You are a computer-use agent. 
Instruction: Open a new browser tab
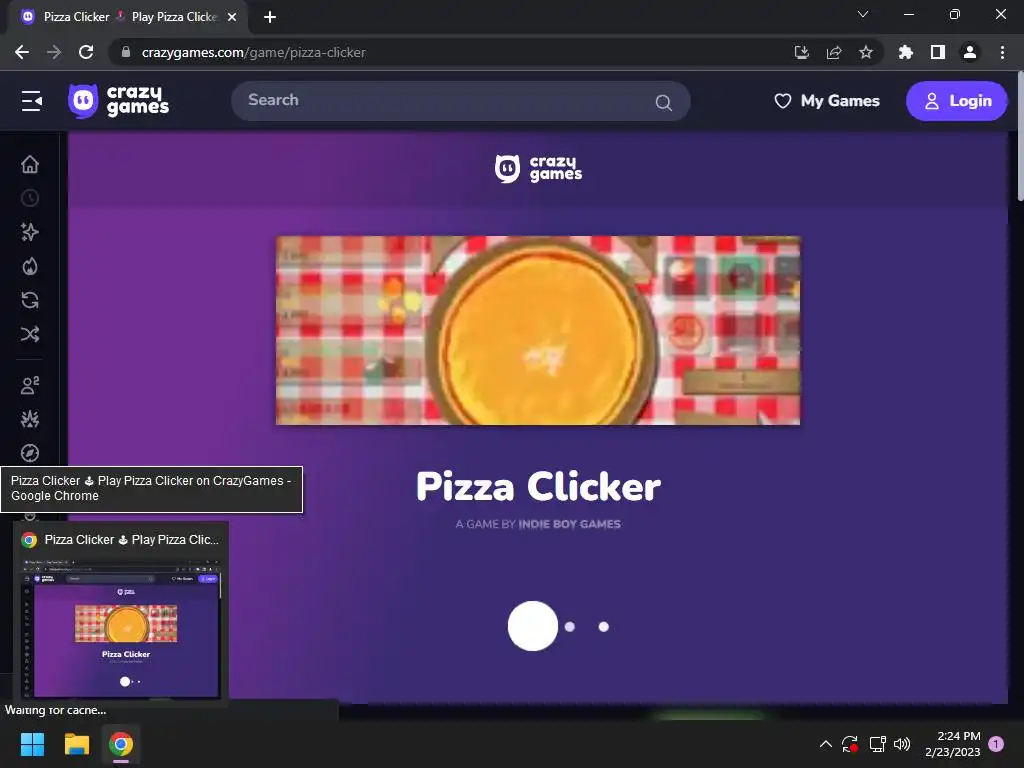pyautogui.click(x=270, y=17)
